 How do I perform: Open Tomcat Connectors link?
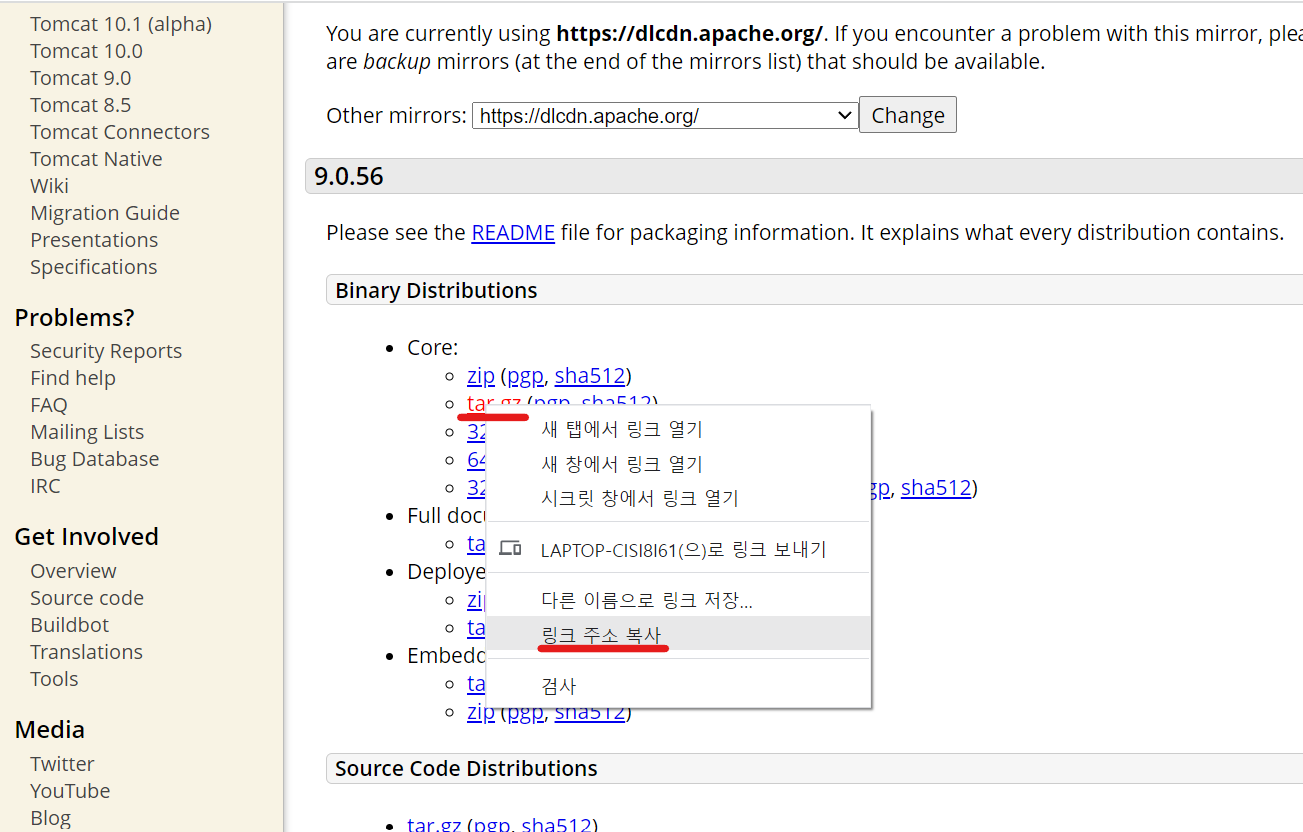tap(120, 132)
